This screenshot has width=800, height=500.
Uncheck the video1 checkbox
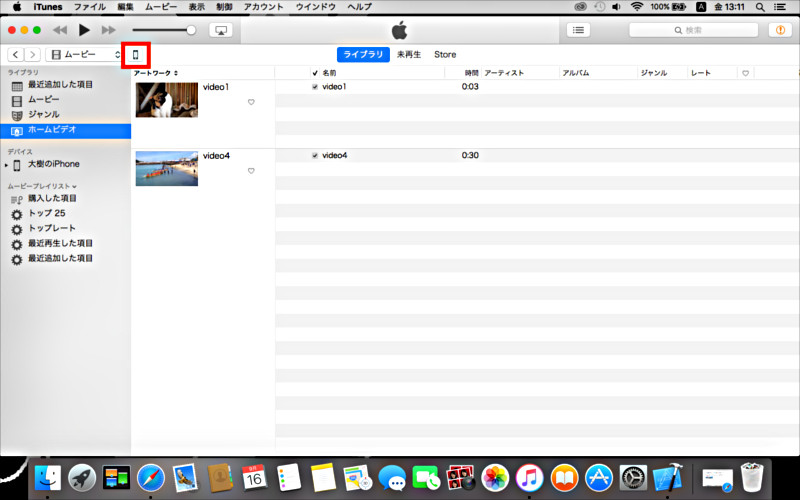pyautogui.click(x=315, y=87)
